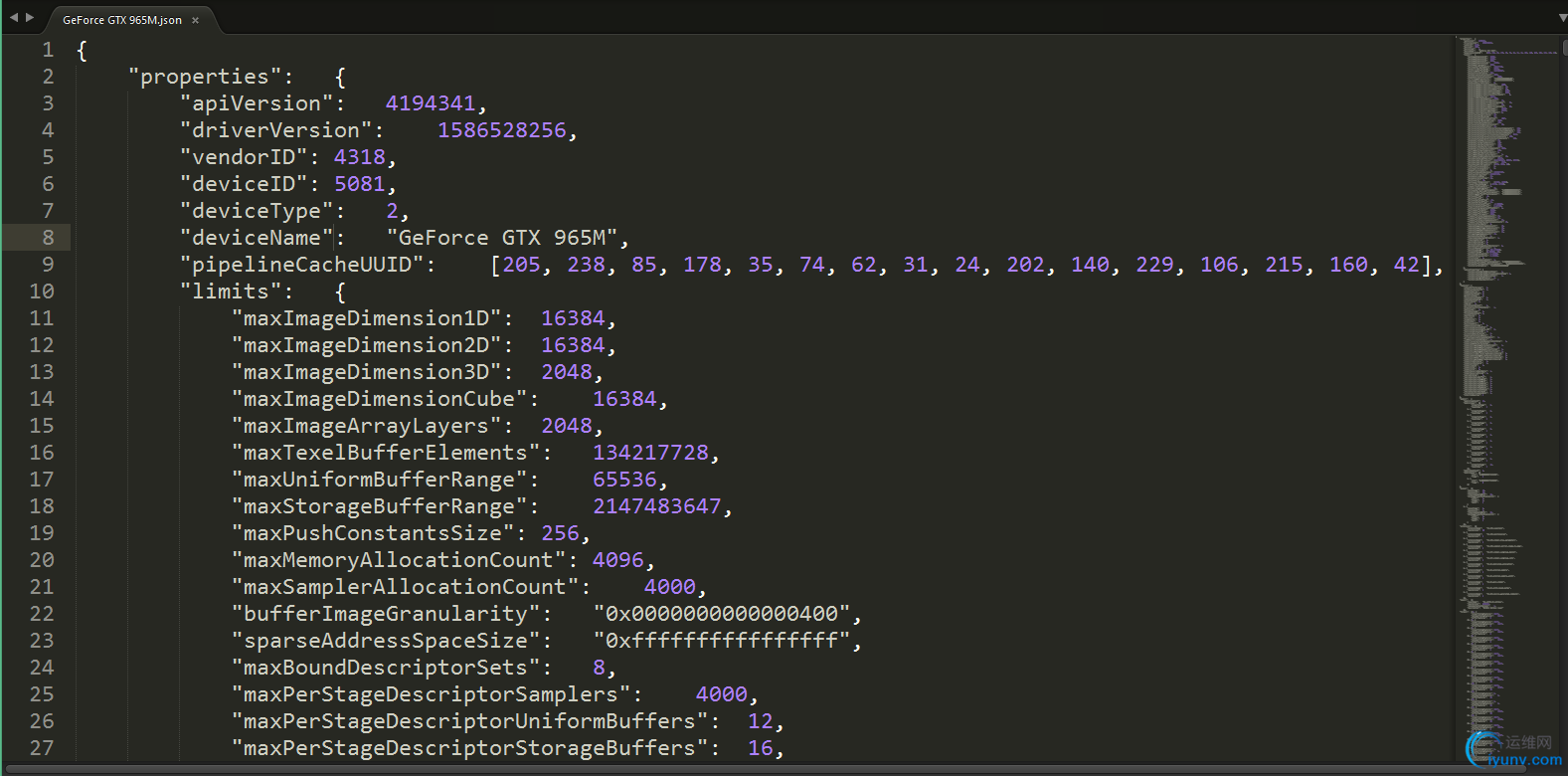
Task: Close the GeForce GTX 965M.json tab
Action: click(195, 20)
